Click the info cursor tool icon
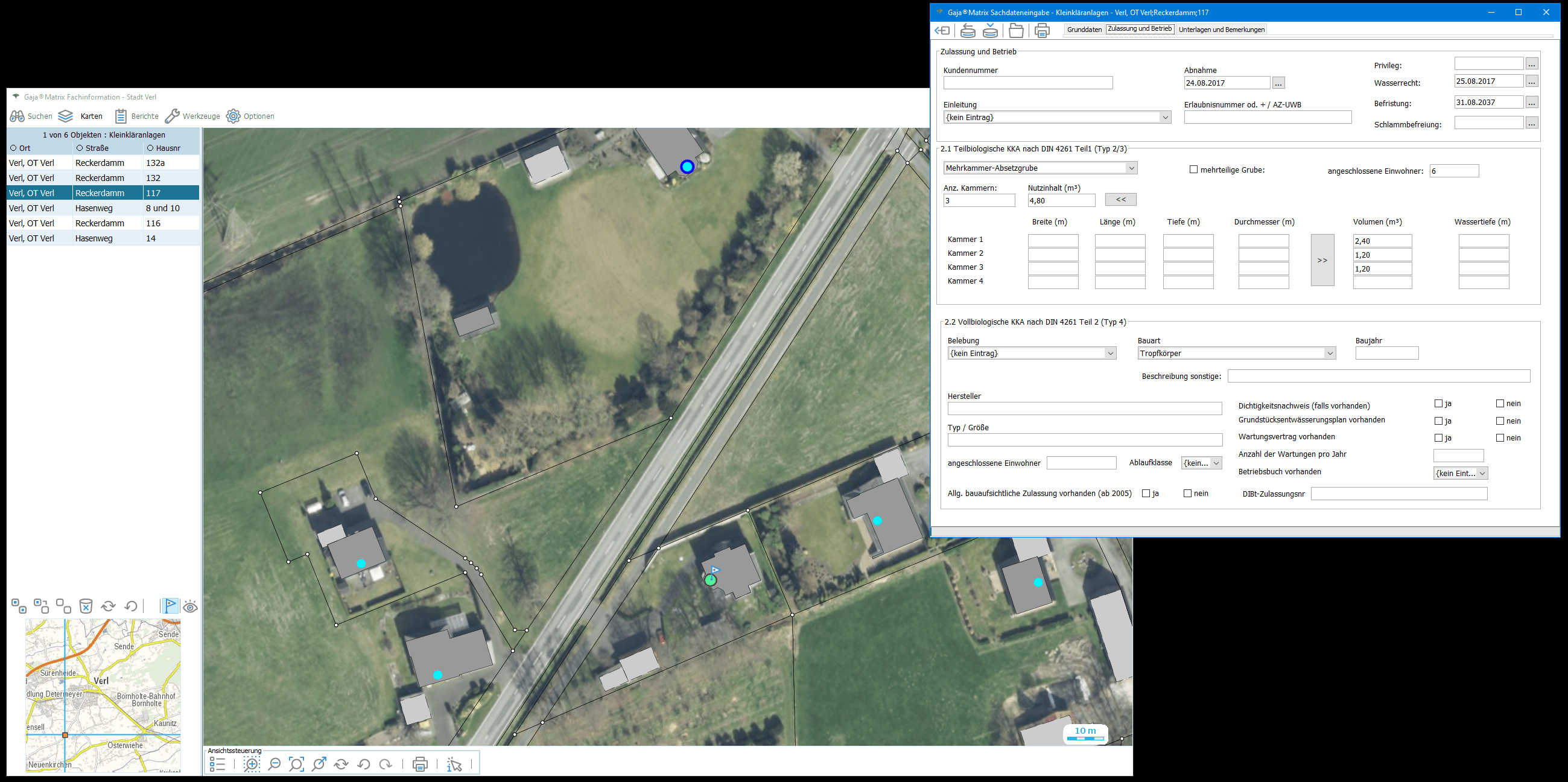Image resolution: width=1568 pixels, height=782 pixels. (x=454, y=765)
